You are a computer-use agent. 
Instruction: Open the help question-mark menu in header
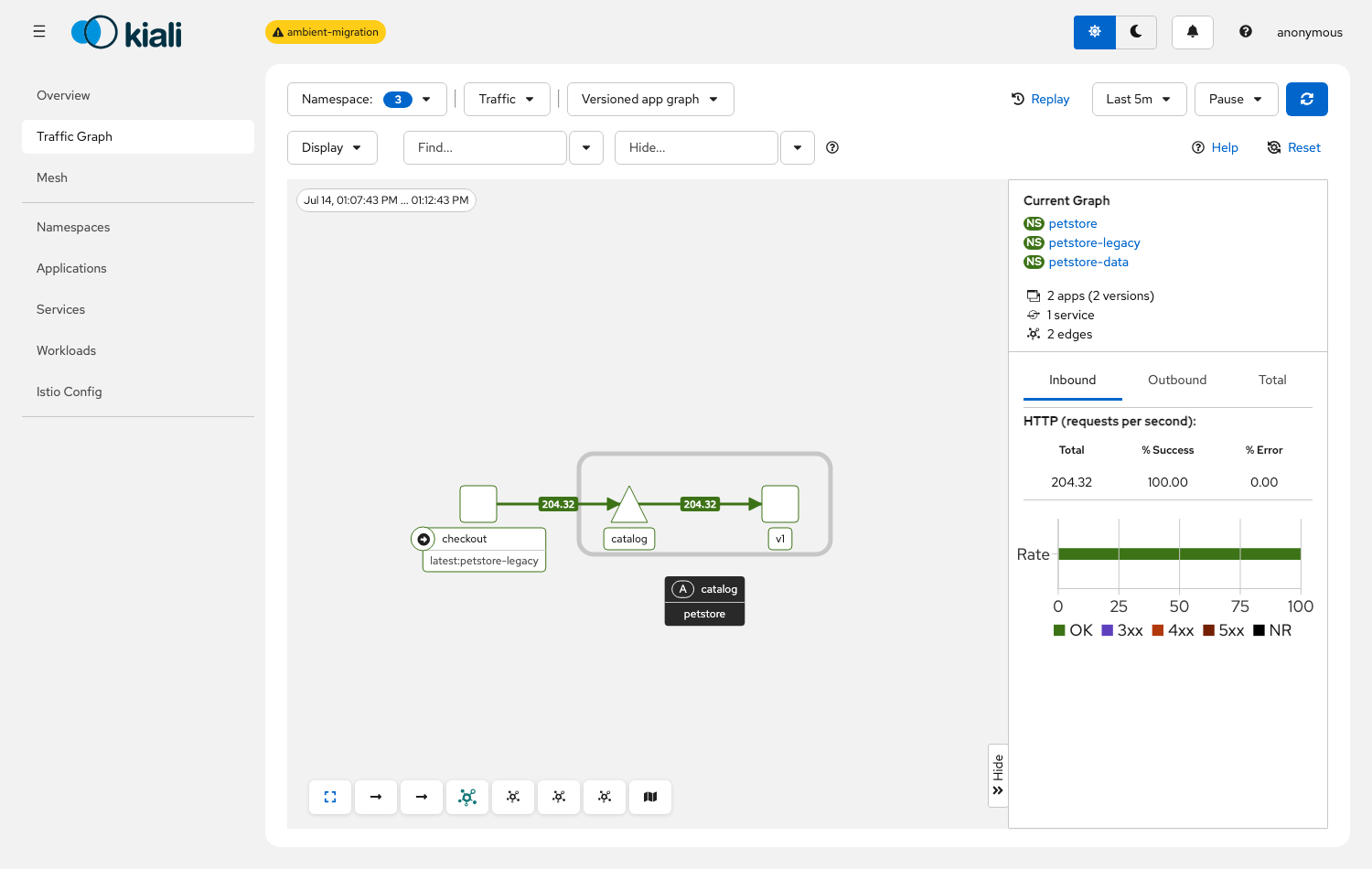[1245, 32]
